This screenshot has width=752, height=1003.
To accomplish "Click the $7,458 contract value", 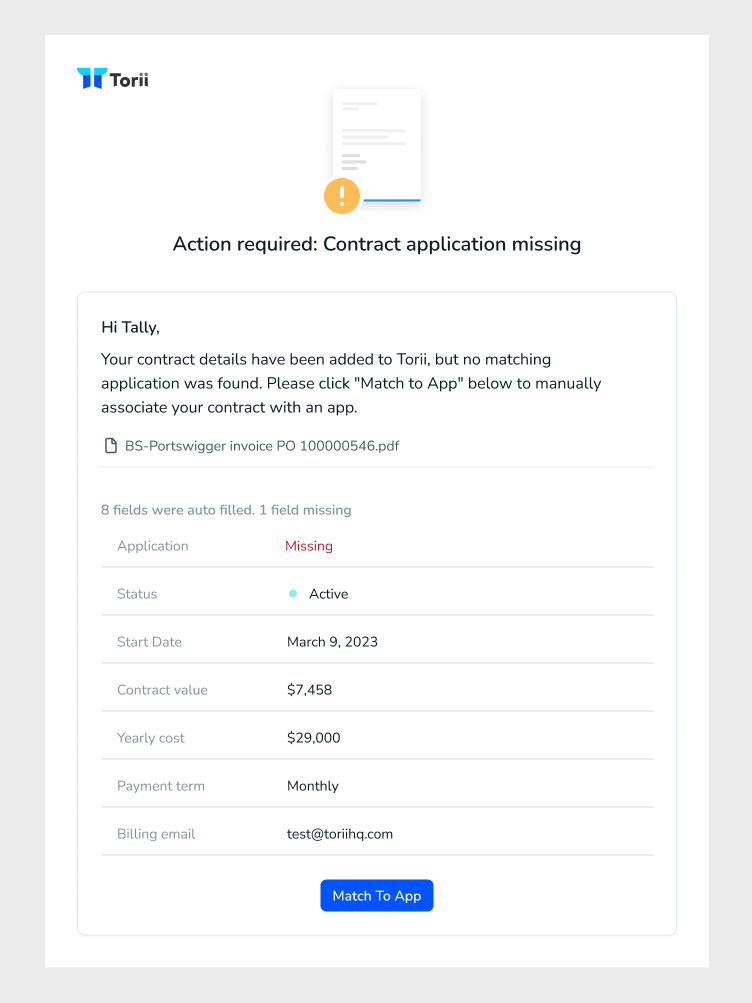I will 309,690.
